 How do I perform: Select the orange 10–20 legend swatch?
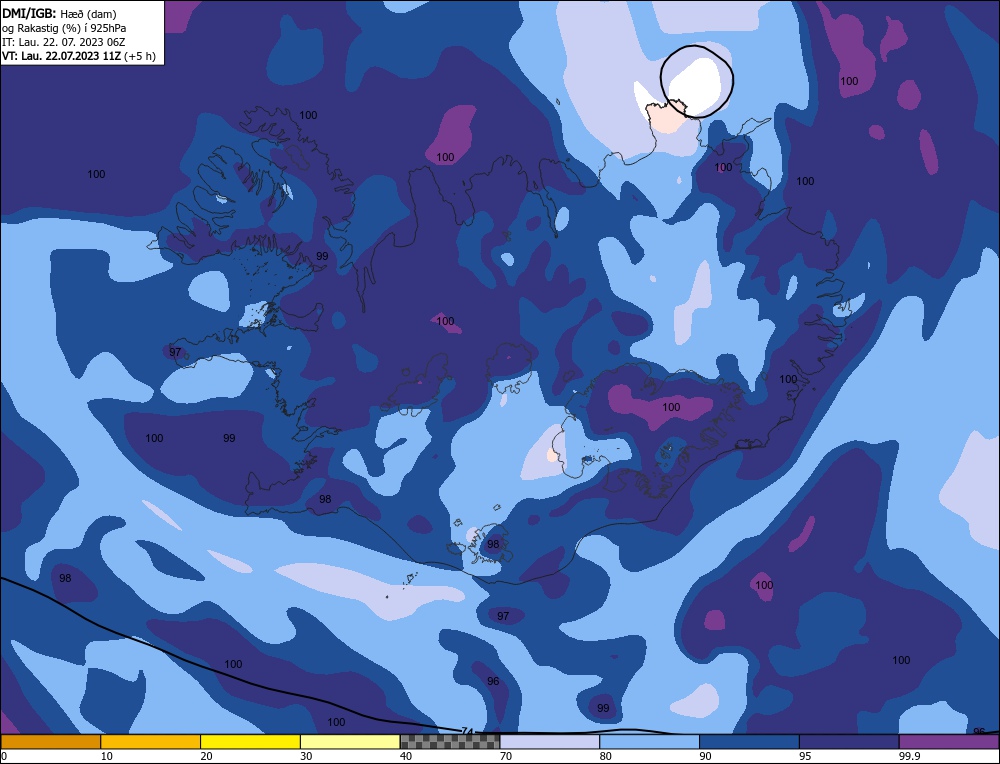click(151, 742)
